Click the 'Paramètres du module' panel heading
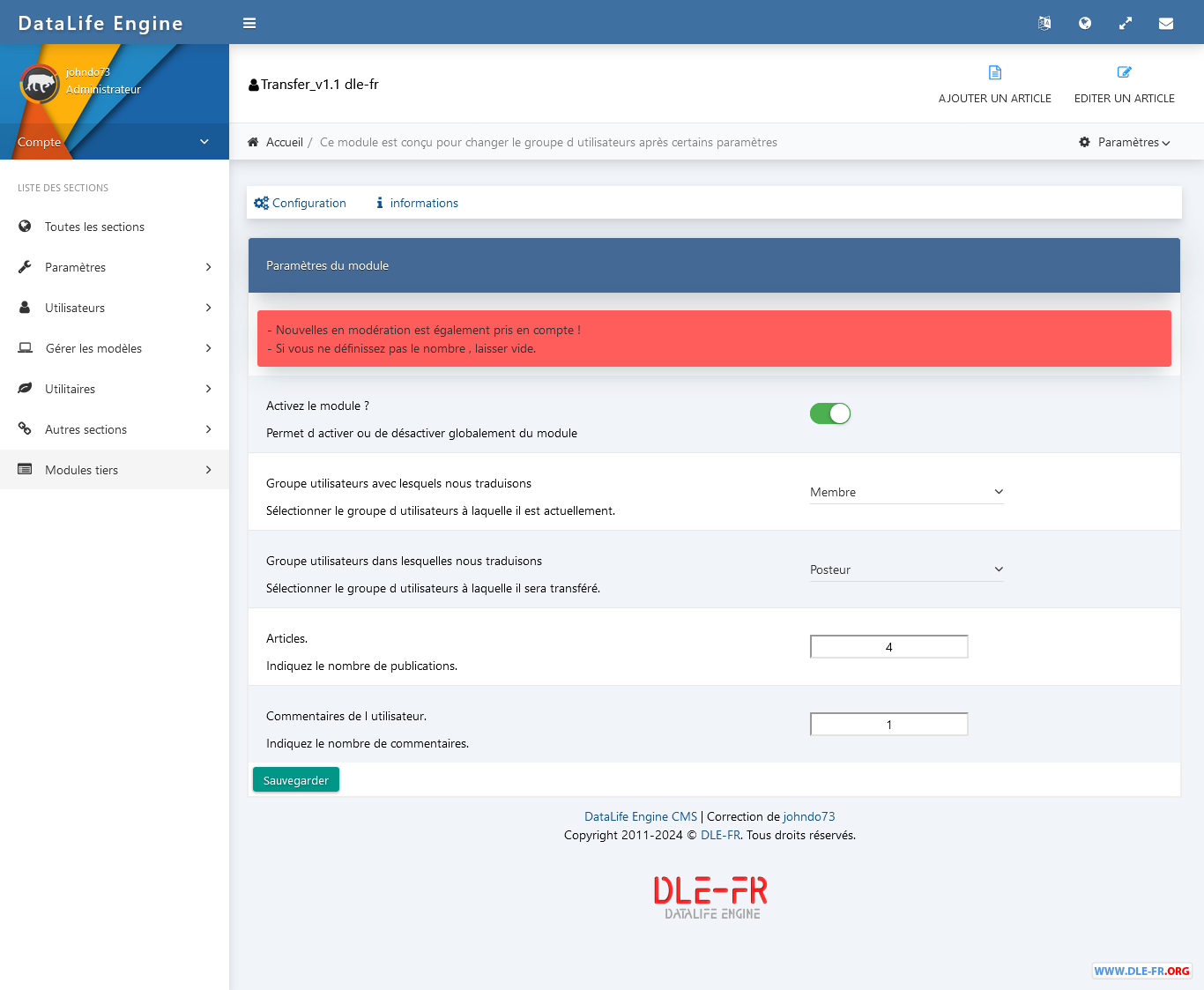 pos(327,265)
